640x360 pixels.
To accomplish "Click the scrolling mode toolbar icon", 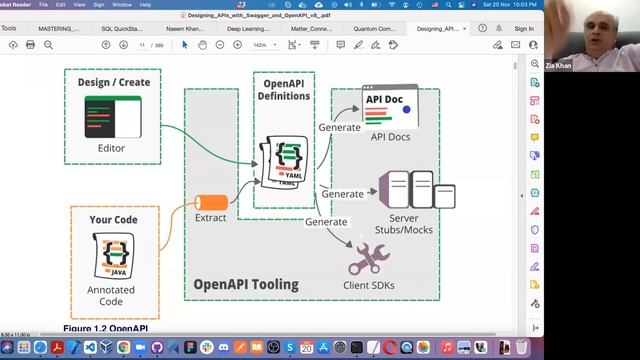I will pos(314,45).
